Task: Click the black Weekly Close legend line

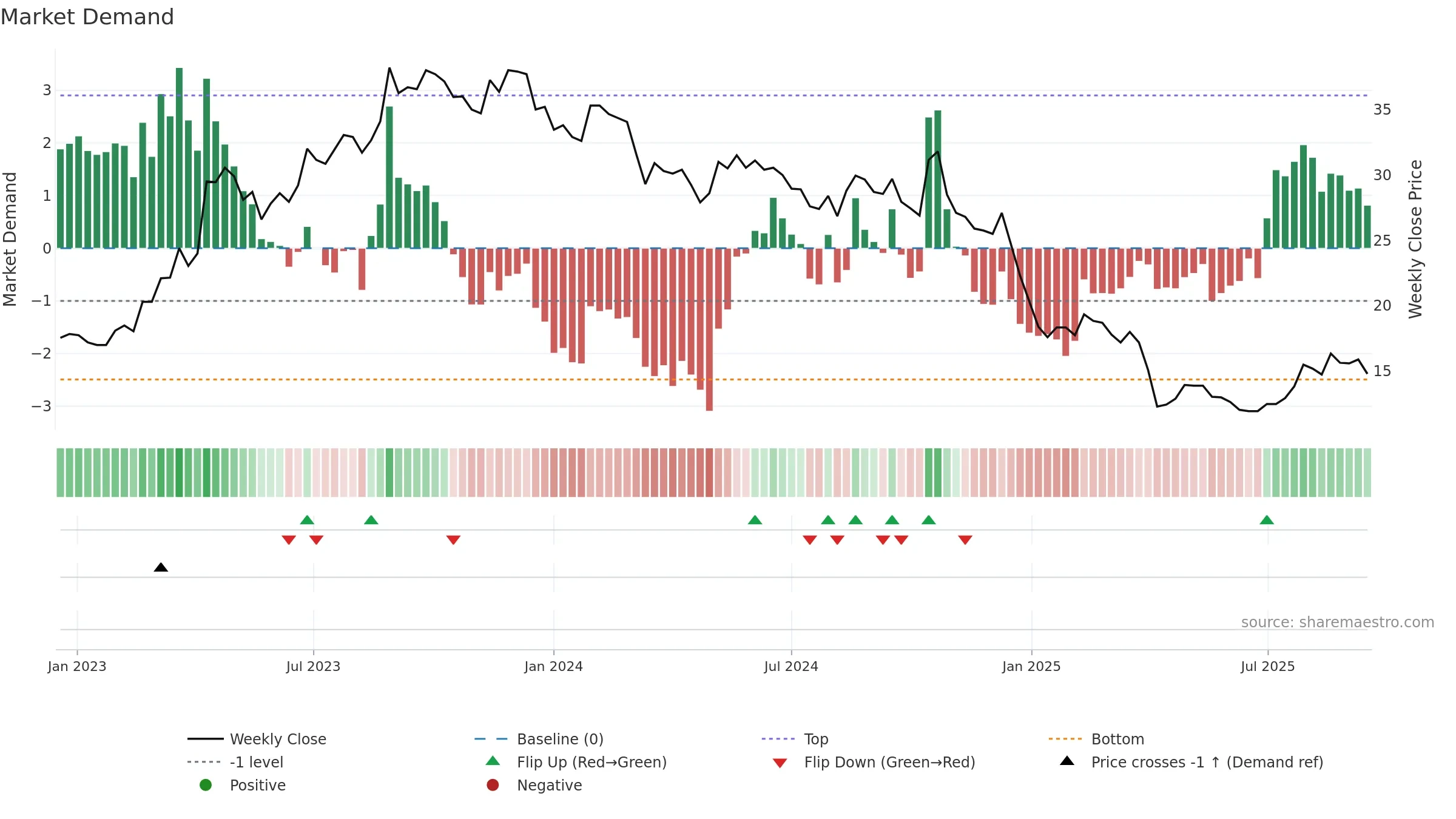Action: [206, 739]
